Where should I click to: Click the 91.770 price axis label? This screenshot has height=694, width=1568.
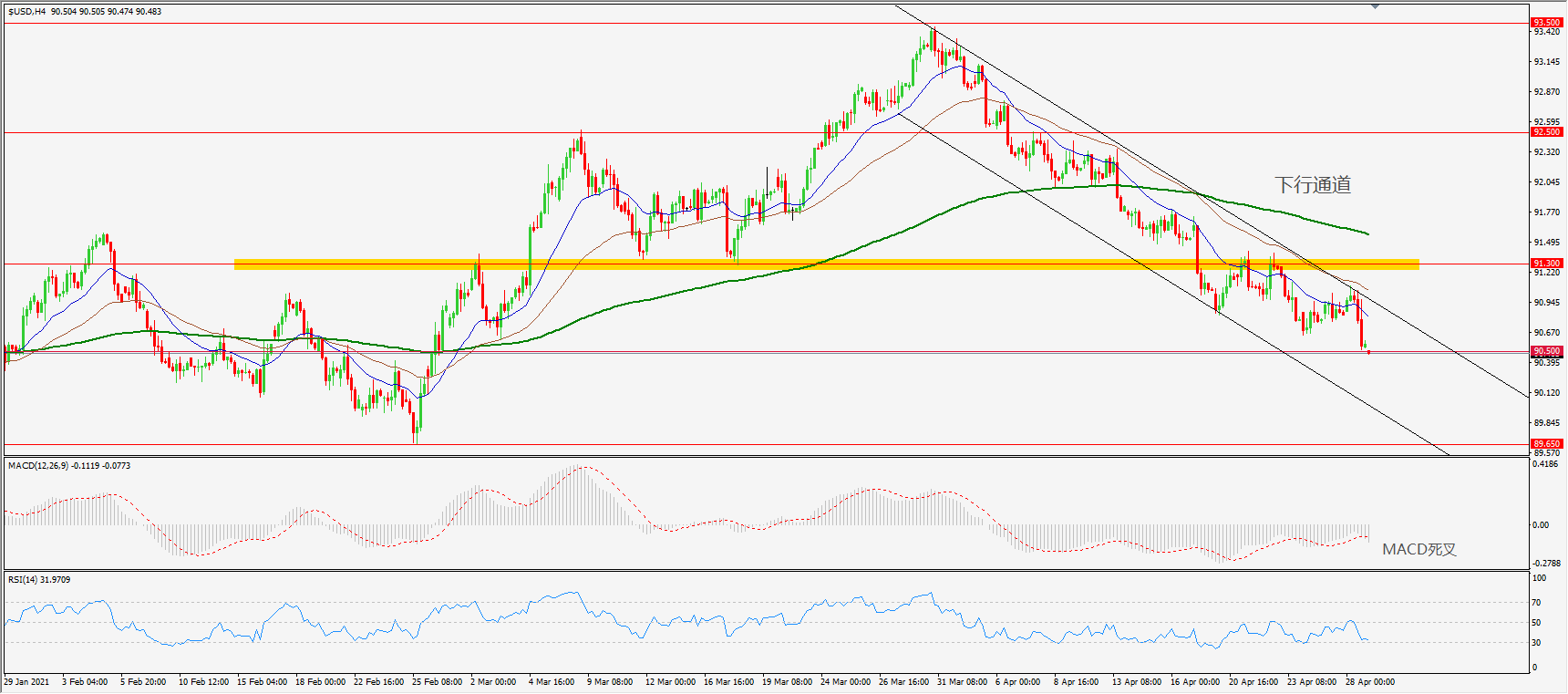[1547, 212]
